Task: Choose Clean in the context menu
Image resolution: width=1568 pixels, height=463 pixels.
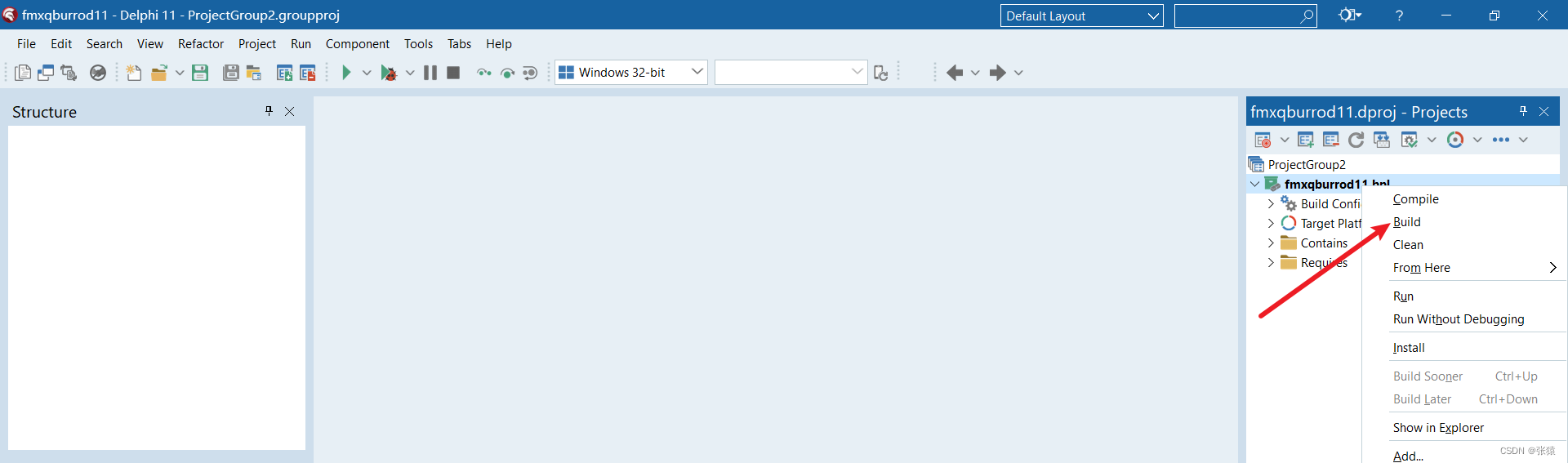Action: point(1464,245)
